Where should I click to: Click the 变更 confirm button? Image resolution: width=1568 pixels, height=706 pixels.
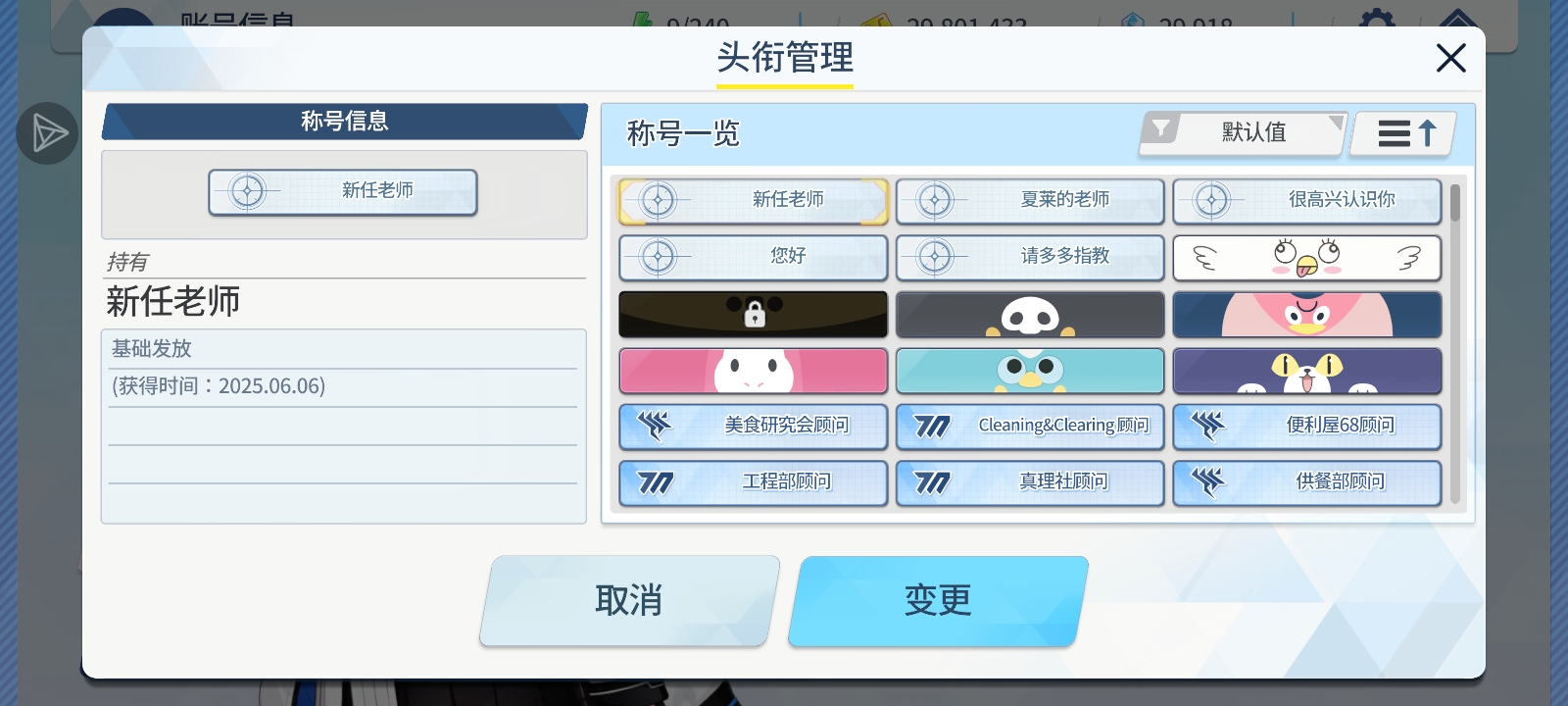[x=938, y=601]
